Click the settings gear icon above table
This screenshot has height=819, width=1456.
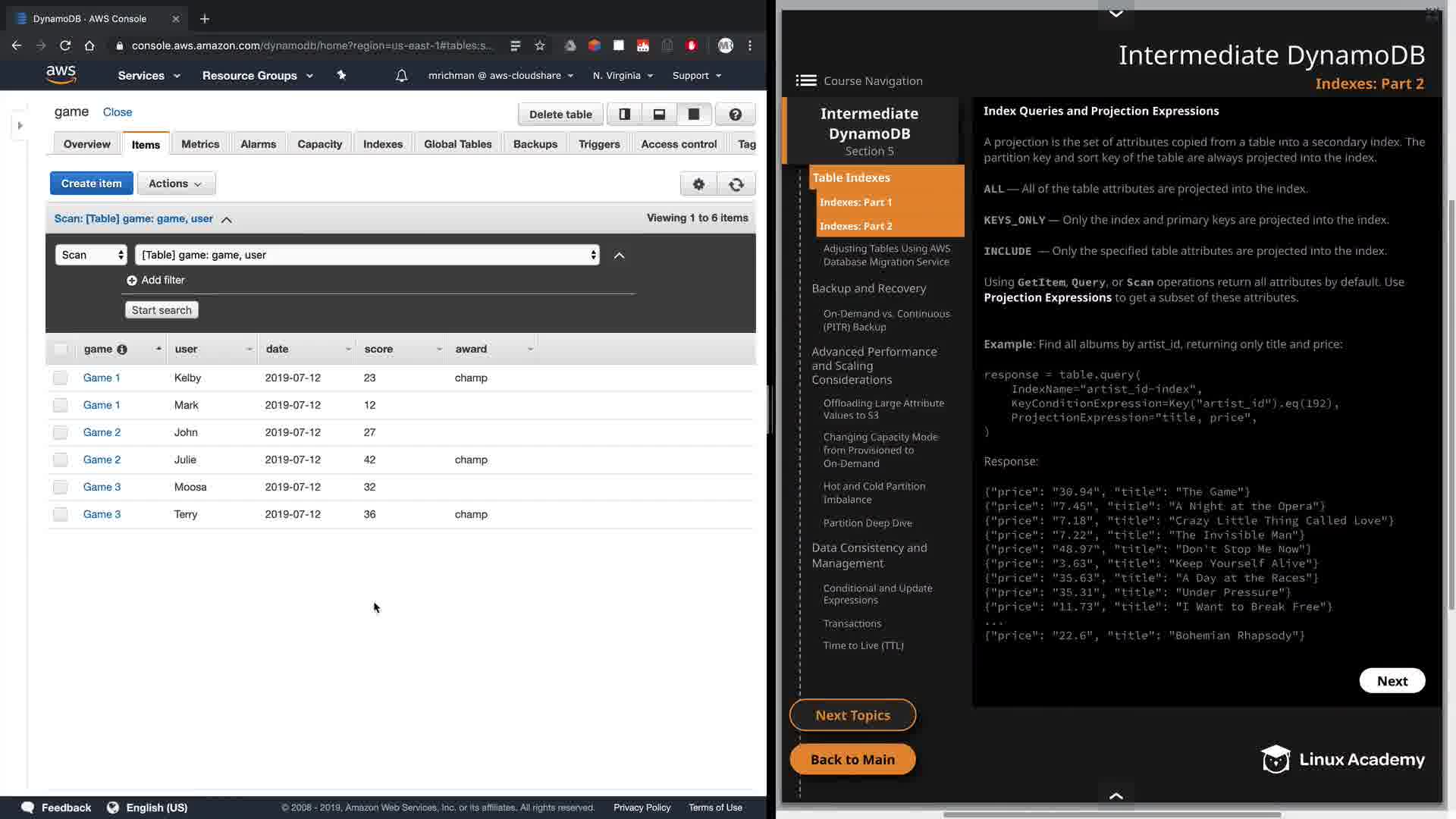[x=698, y=184]
